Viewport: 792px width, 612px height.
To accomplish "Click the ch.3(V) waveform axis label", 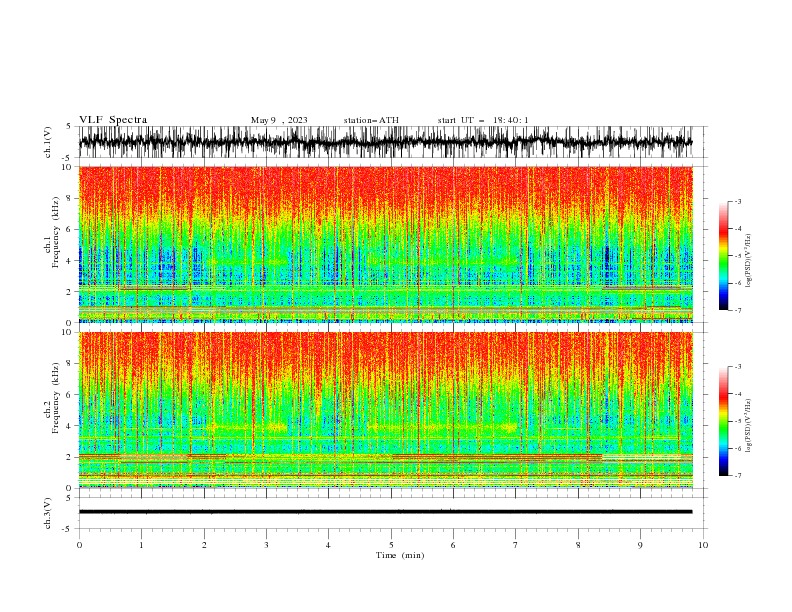I will coord(48,513).
